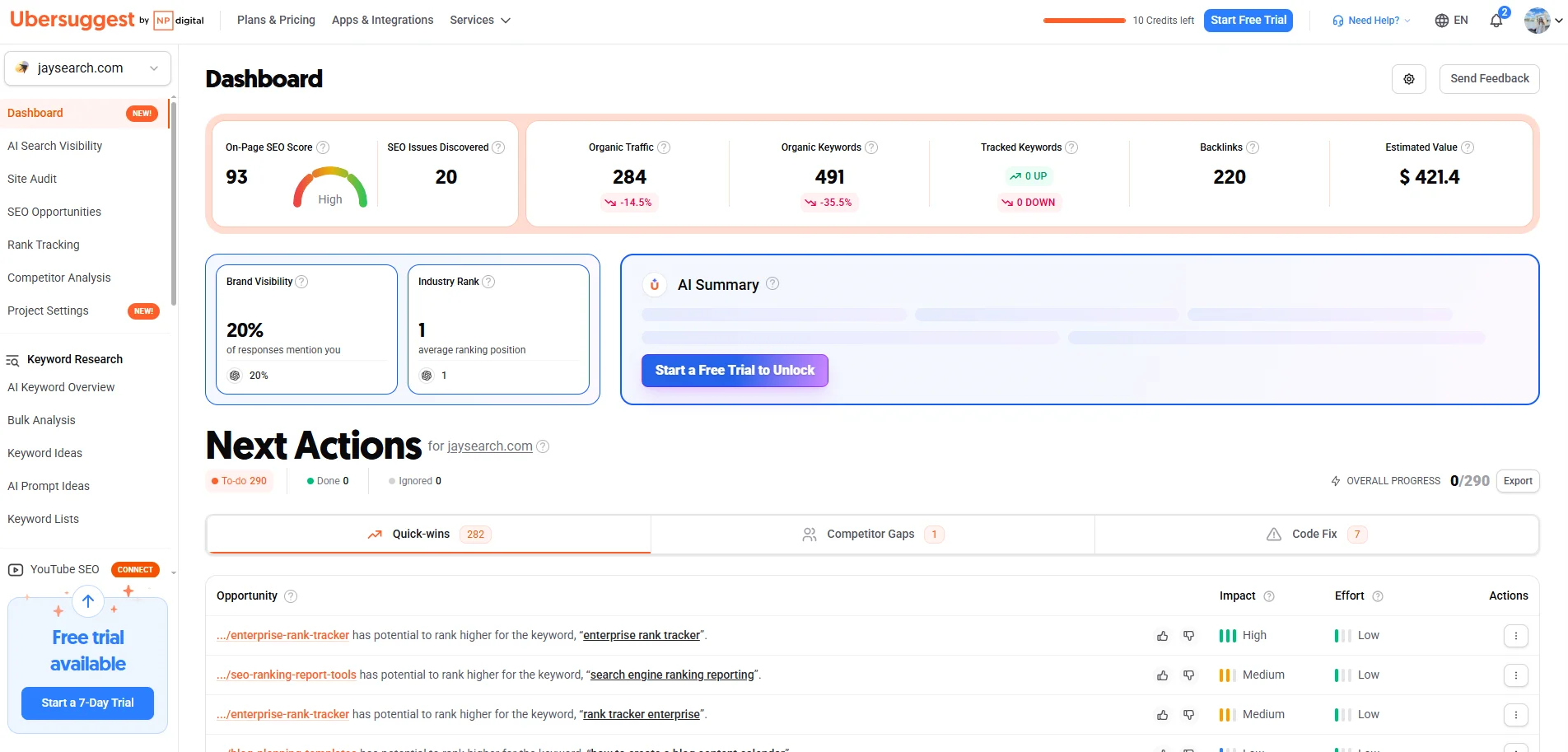Click Start a Free Trial to Unlock
Viewport: 1568px width, 752px height.
point(735,371)
